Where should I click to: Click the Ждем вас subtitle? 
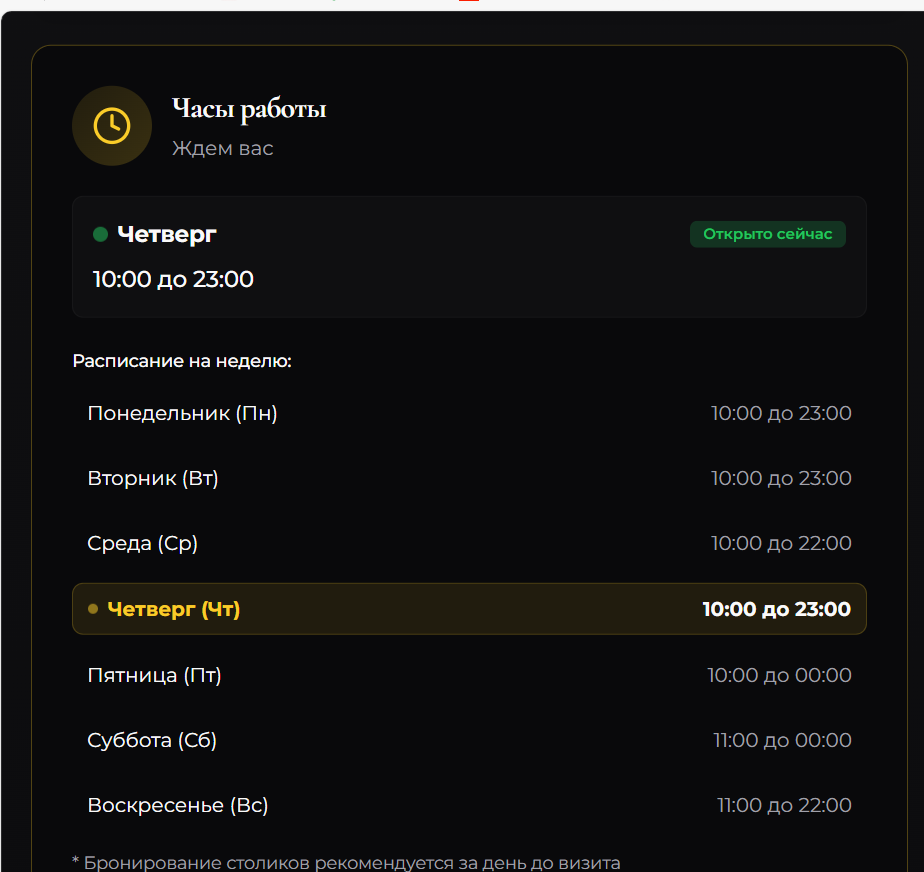(x=222, y=147)
